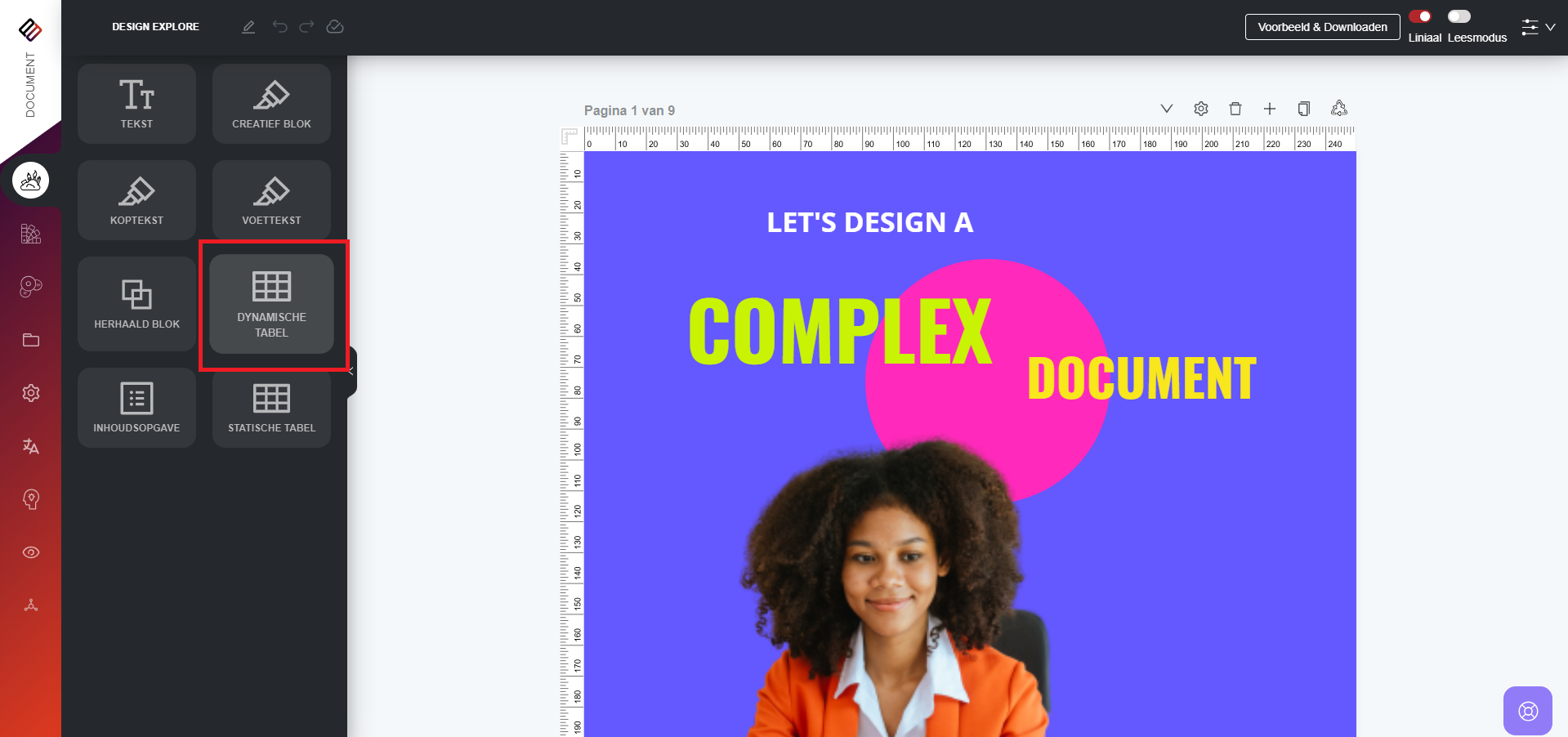Collapse the blocks side panel
Image resolution: width=1568 pixels, height=737 pixels.
tap(351, 372)
